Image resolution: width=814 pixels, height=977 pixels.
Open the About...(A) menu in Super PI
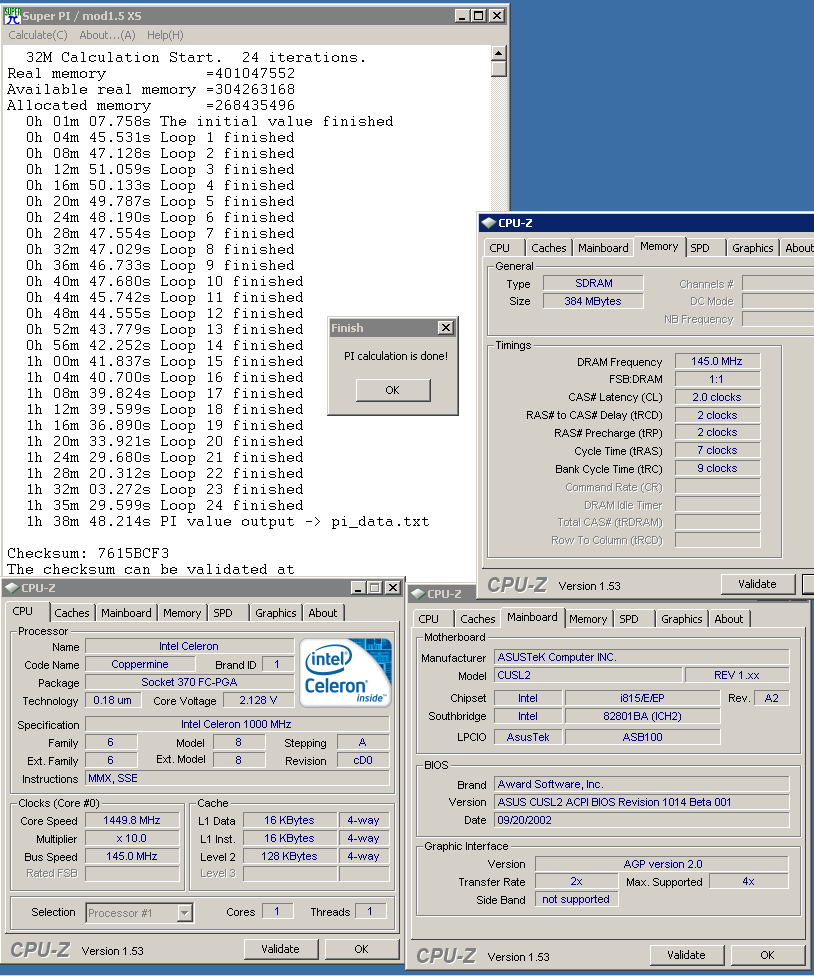pyautogui.click(x=107, y=35)
